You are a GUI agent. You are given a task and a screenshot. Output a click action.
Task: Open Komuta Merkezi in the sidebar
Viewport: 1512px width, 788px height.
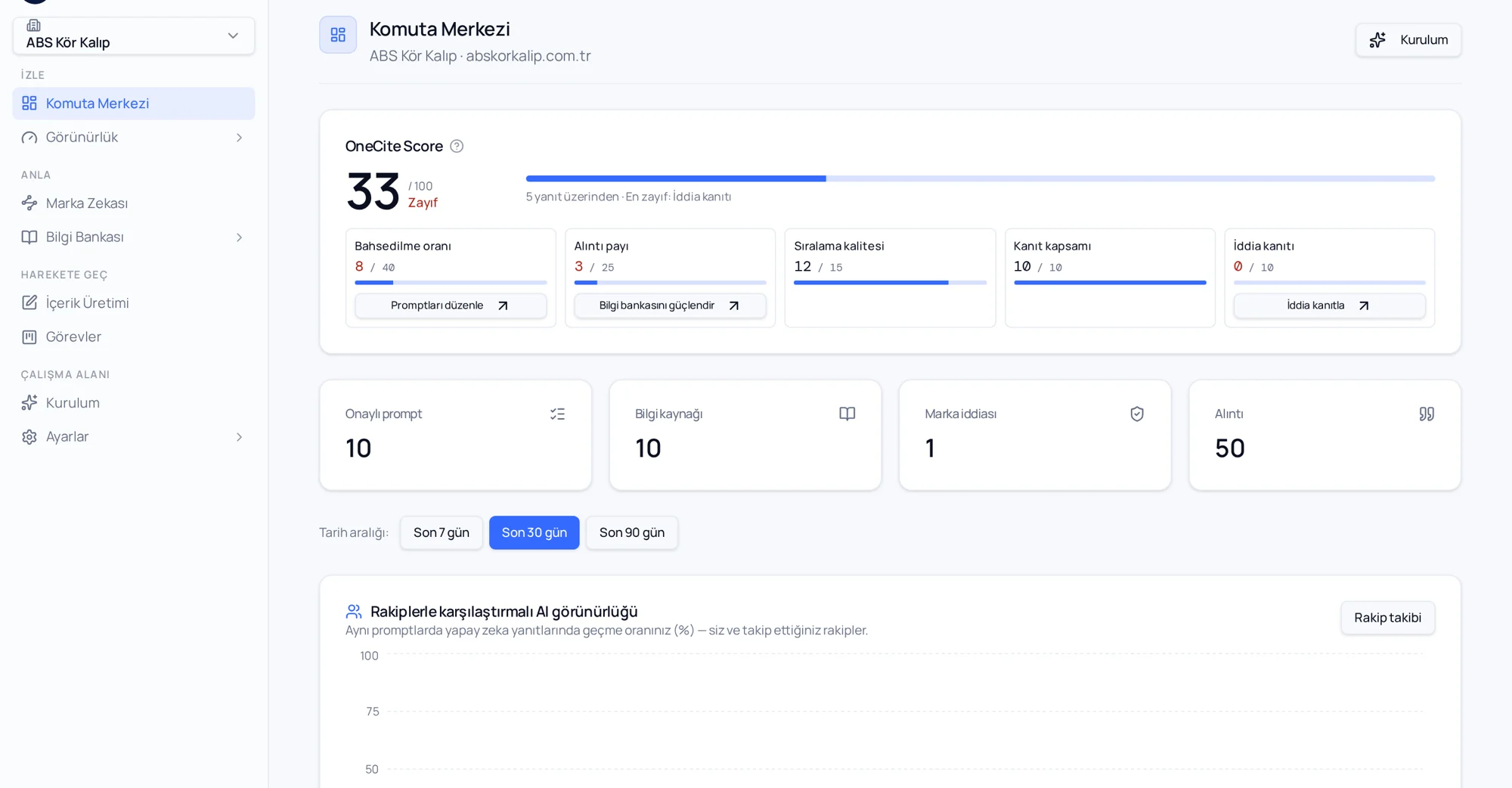coord(134,103)
